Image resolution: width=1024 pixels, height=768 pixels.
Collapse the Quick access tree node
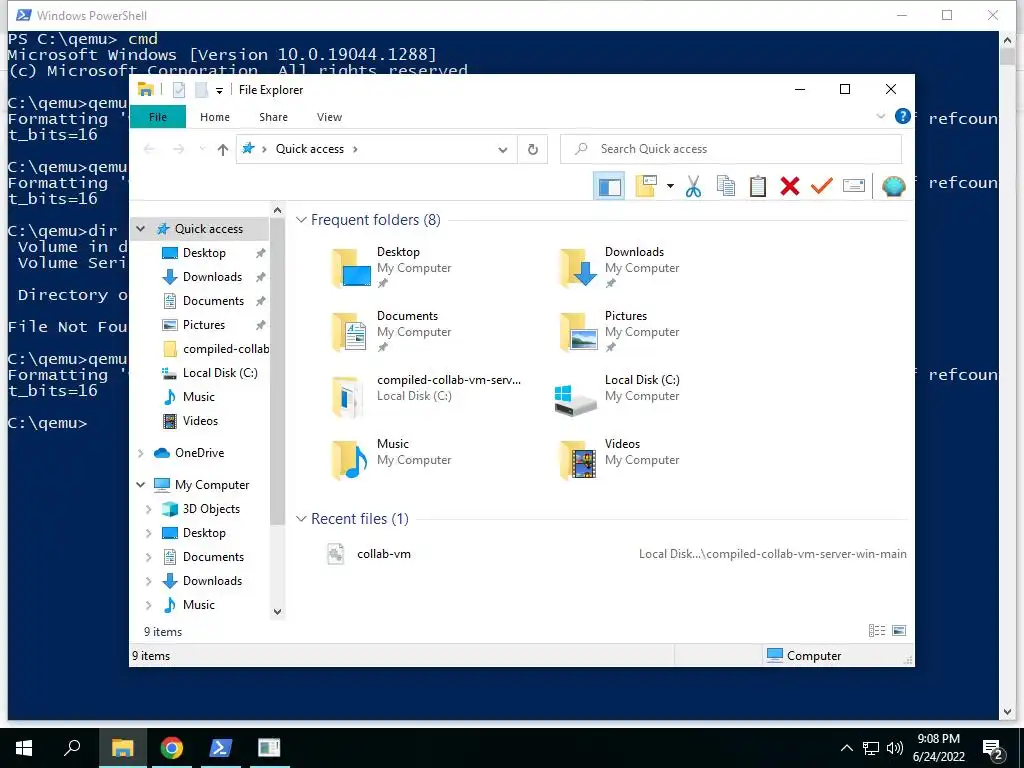point(140,229)
